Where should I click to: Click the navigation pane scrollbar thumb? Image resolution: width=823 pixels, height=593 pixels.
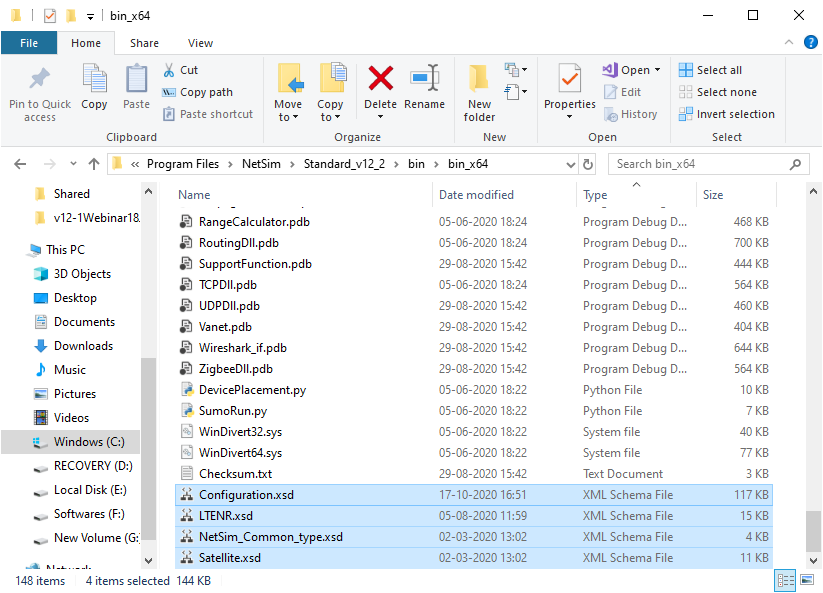pyautogui.click(x=149, y=449)
